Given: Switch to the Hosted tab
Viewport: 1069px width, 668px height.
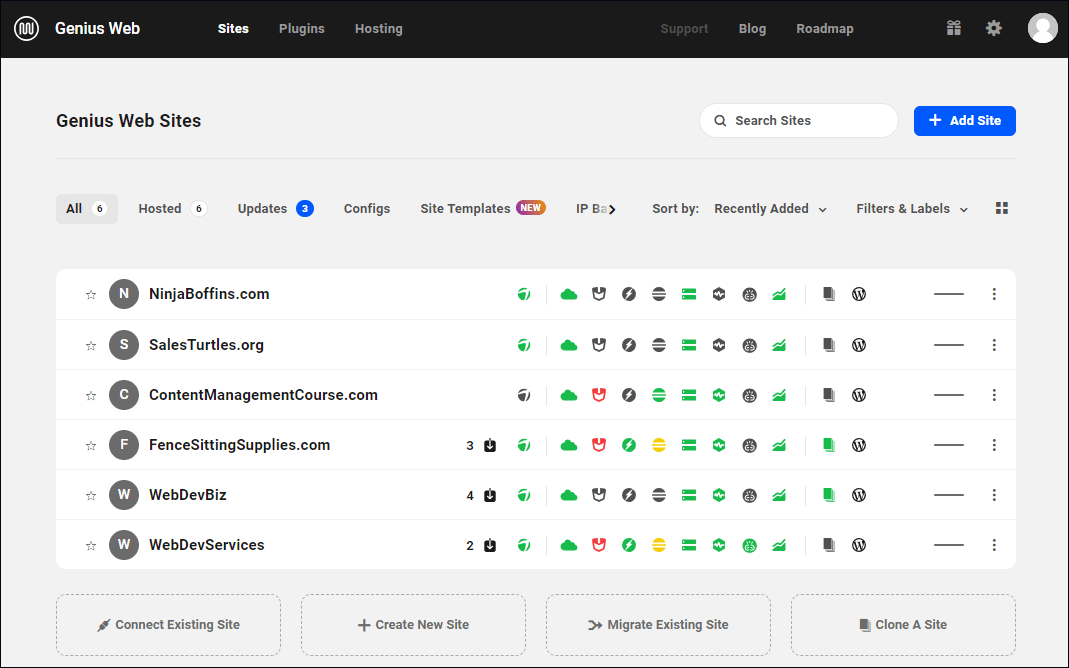Looking at the screenshot, I should (172, 209).
